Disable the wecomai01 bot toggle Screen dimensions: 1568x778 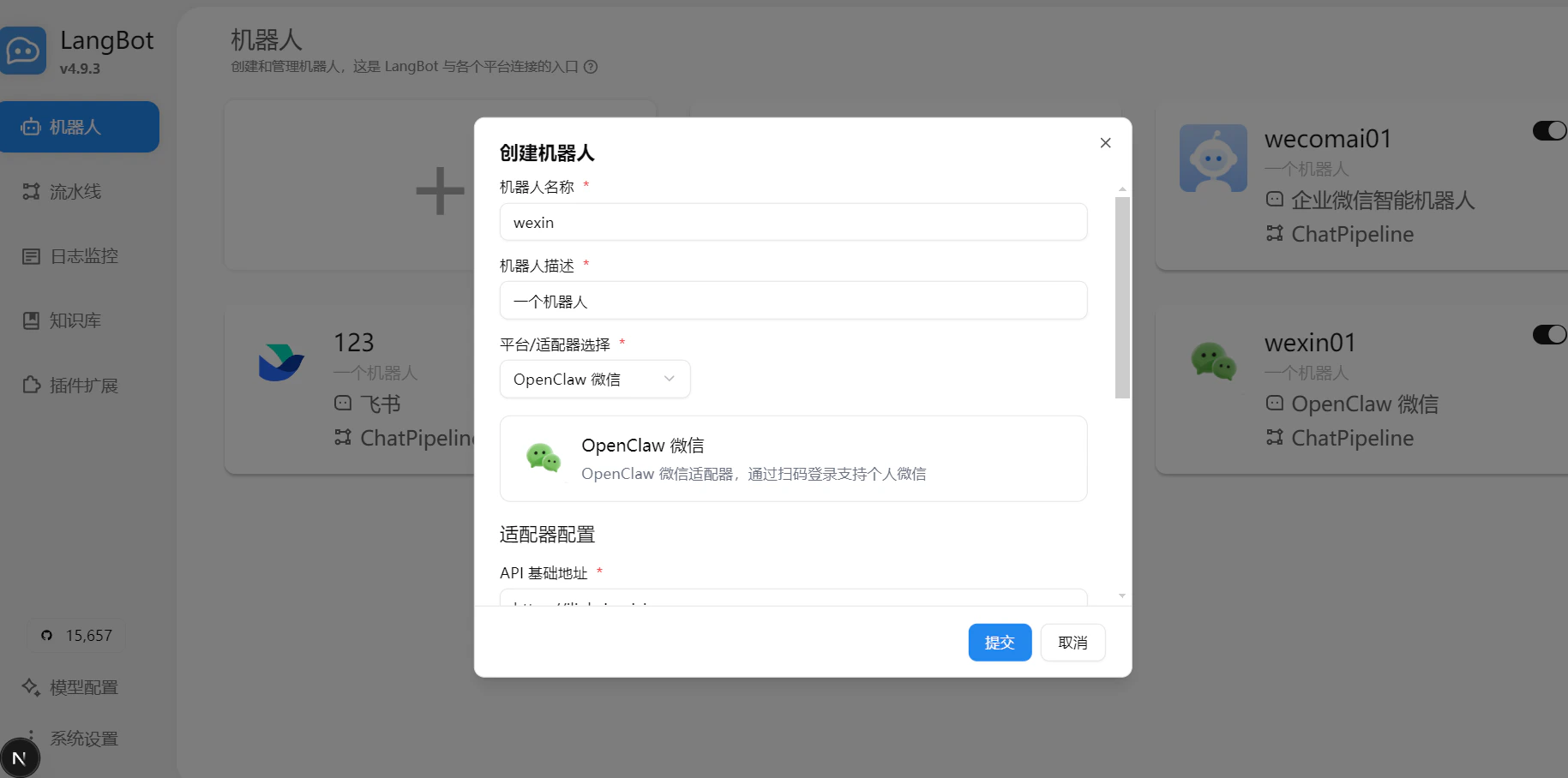coord(1548,130)
